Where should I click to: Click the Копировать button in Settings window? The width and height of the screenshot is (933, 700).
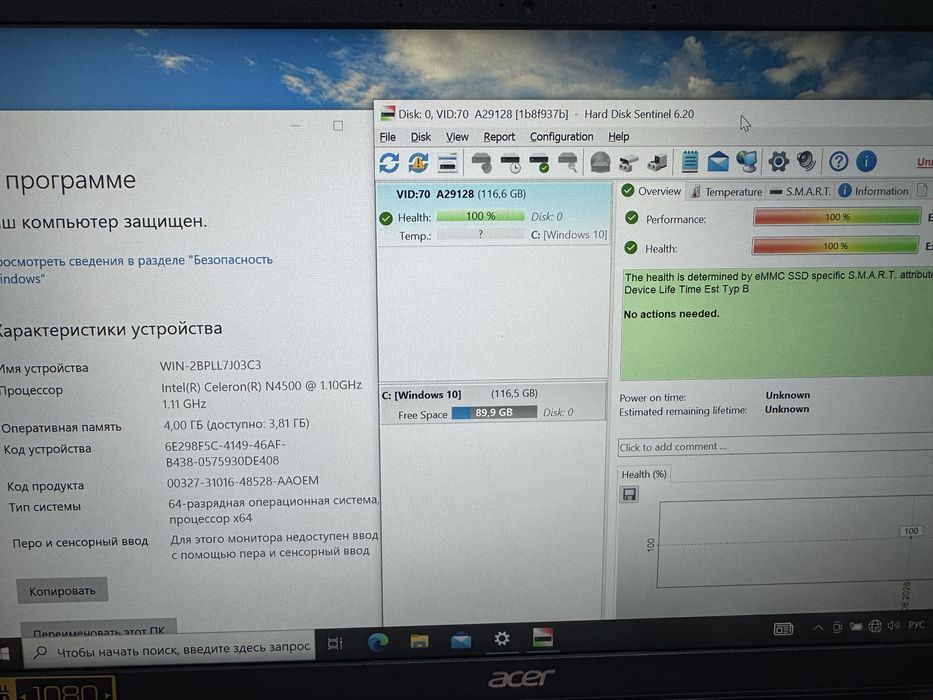pyautogui.click(x=62, y=590)
